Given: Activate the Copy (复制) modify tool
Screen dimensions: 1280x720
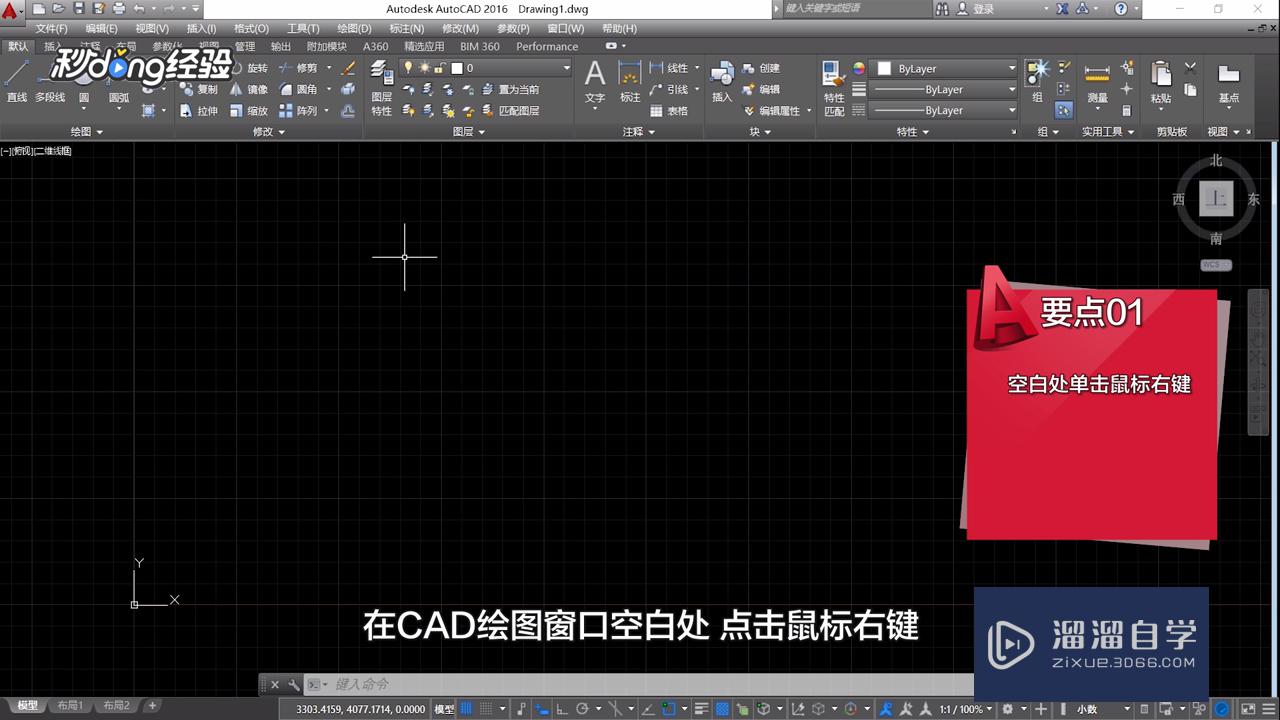Looking at the screenshot, I should pos(205,89).
